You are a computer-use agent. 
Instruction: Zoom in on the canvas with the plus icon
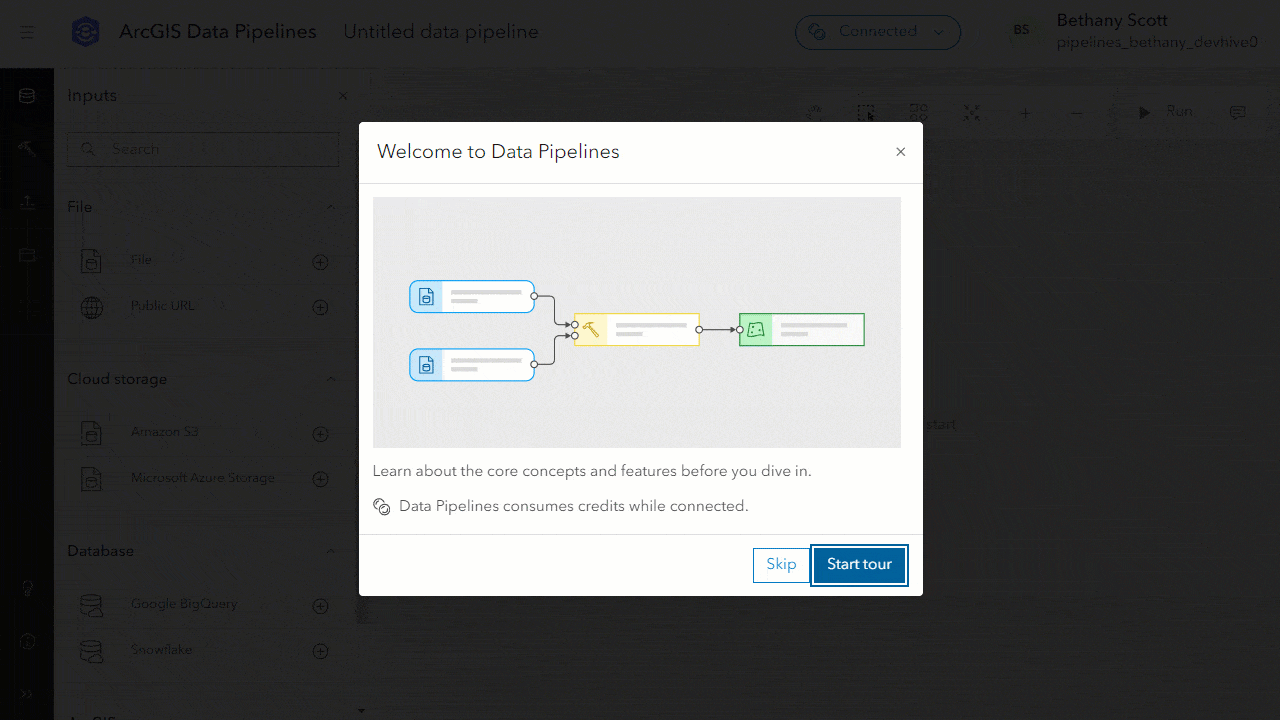(x=1024, y=113)
